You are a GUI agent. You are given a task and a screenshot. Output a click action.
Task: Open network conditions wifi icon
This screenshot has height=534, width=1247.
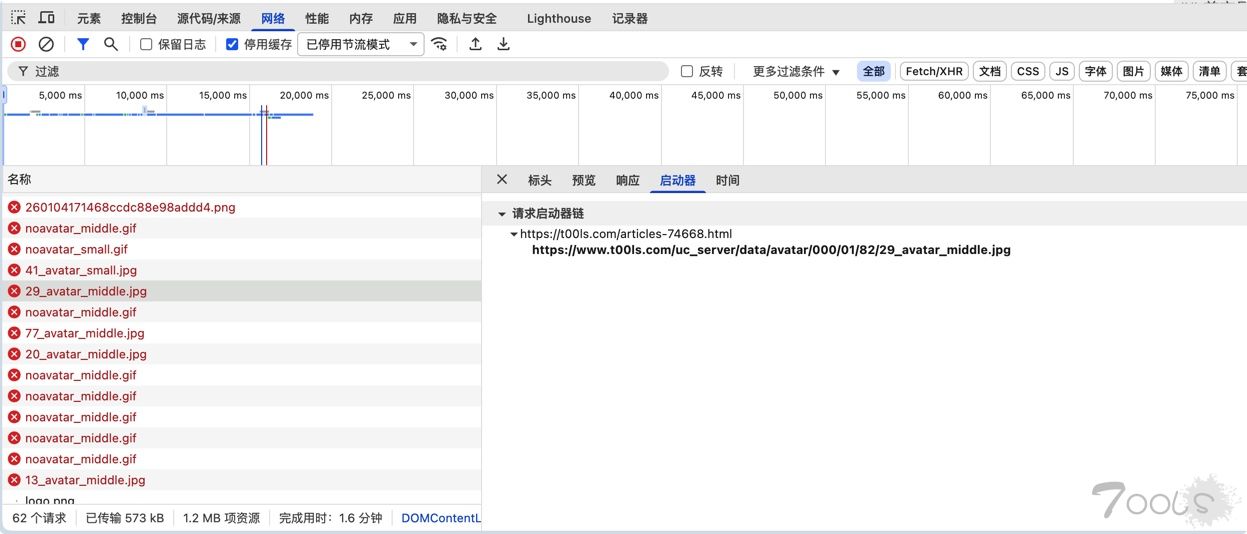coord(439,44)
